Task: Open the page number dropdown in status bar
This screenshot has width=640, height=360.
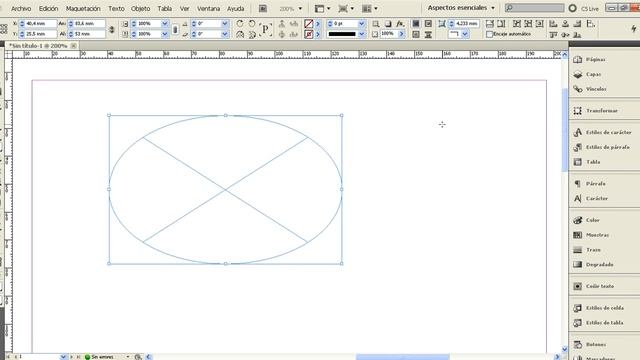Action: pos(63,357)
